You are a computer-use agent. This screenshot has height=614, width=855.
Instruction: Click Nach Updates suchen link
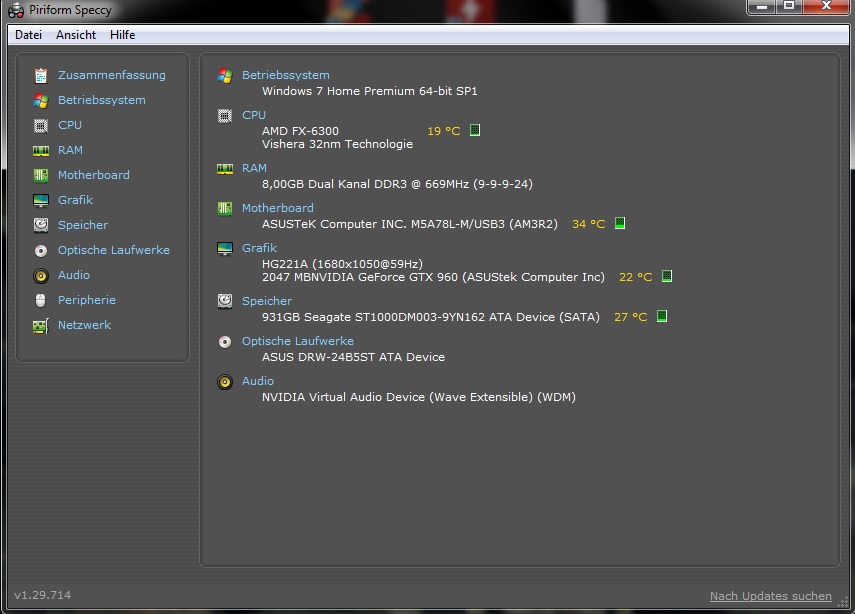[x=770, y=596]
